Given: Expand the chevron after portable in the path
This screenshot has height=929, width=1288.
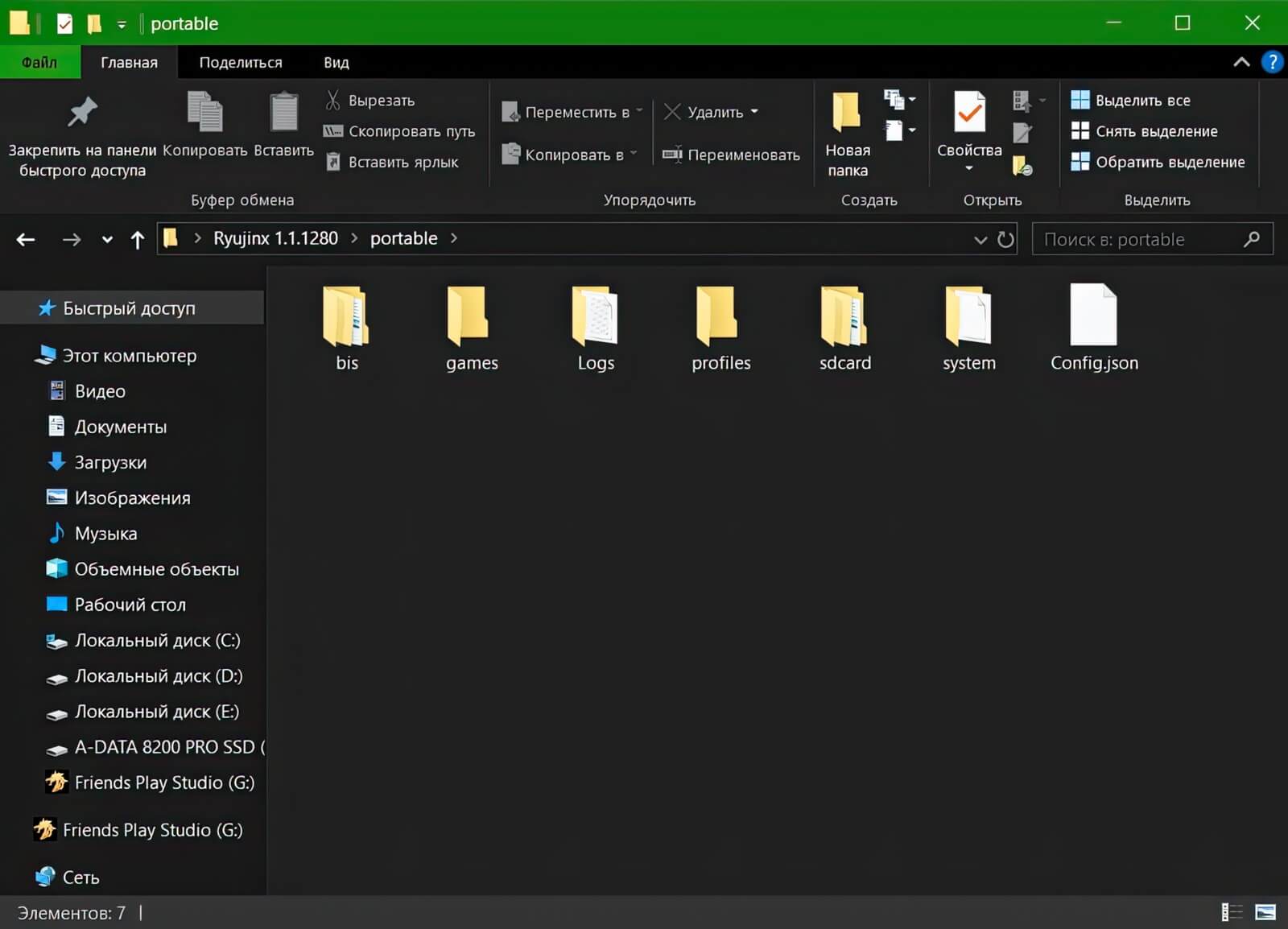Looking at the screenshot, I should [x=454, y=238].
